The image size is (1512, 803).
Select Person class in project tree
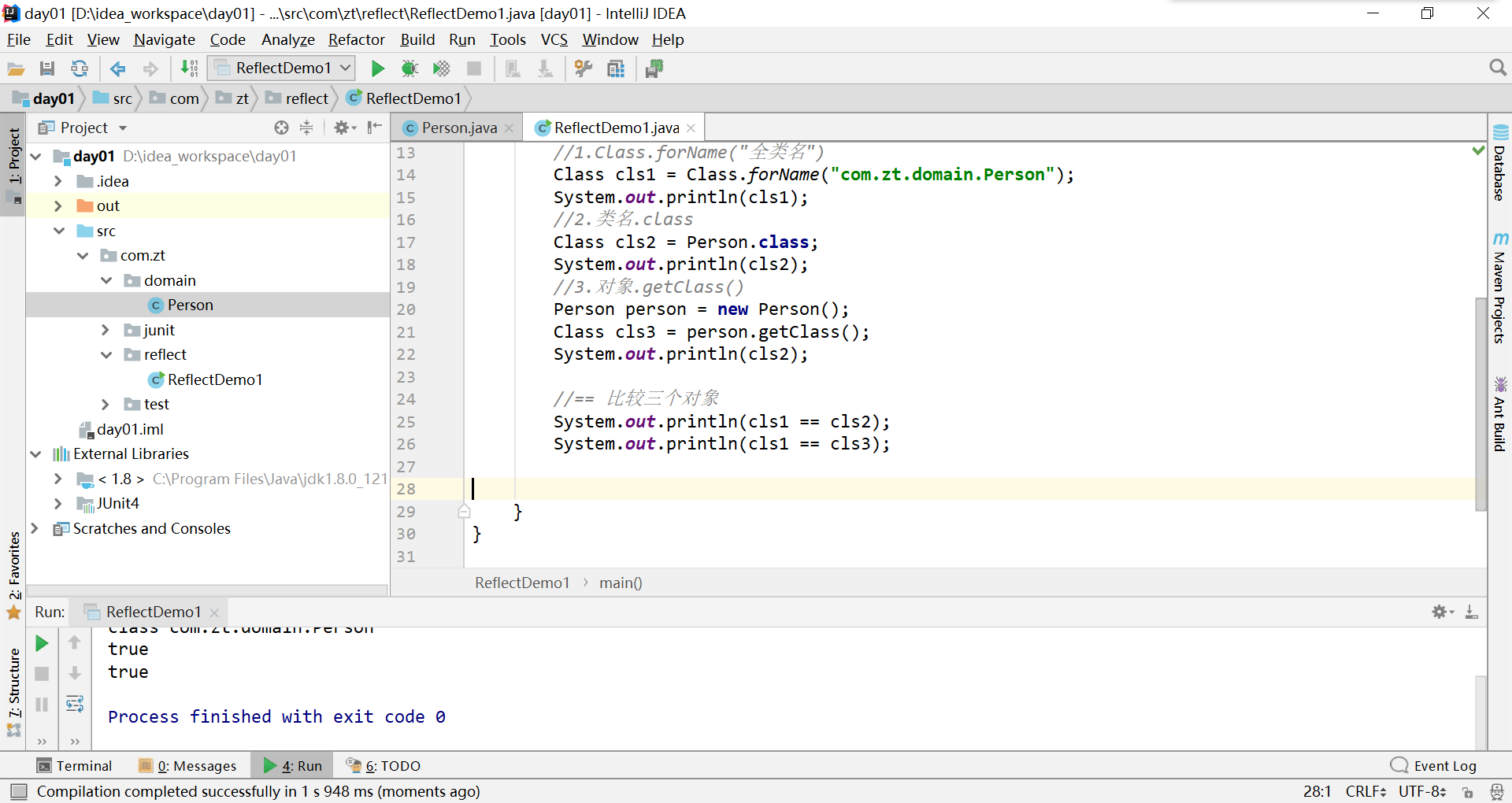point(190,305)
